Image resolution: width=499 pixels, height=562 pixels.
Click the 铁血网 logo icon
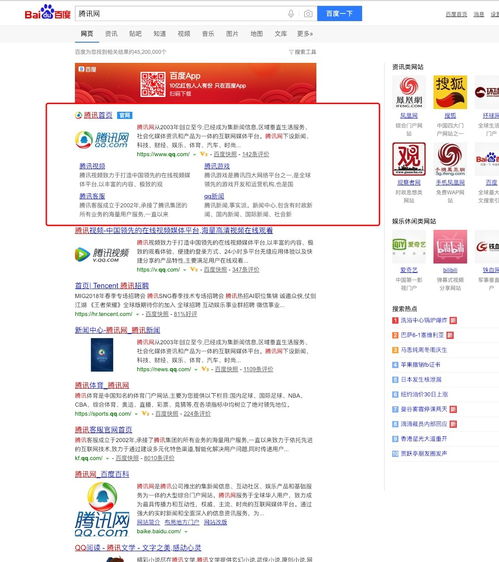point(487,247)
